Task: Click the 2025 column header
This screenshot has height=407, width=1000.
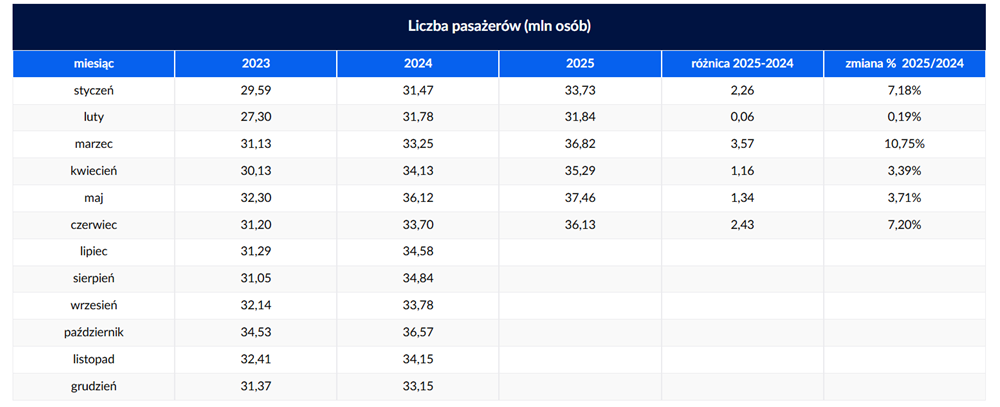Action: tap(580, 64)
